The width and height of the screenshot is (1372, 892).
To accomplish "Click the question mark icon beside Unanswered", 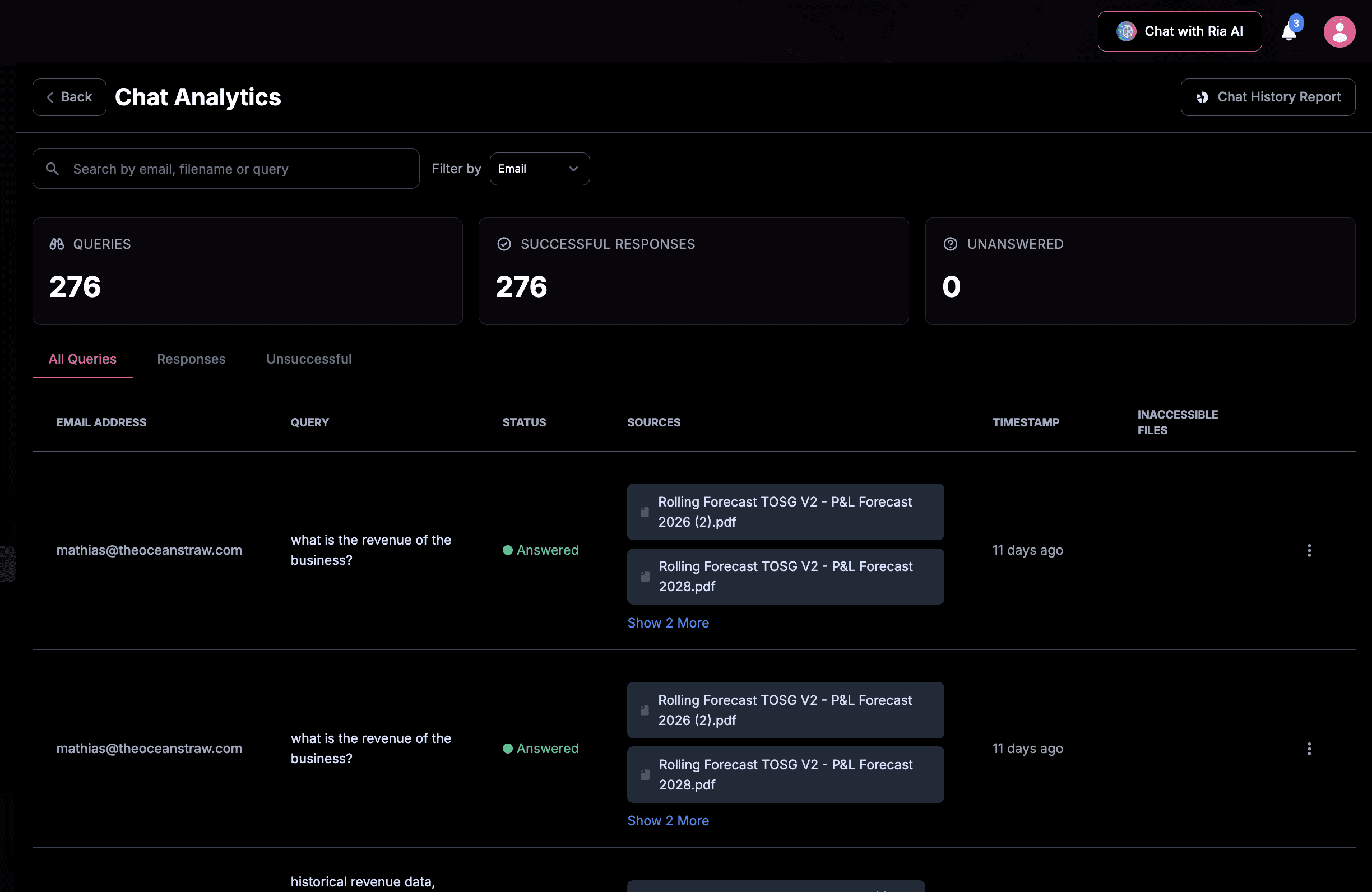I will [950, 244].
